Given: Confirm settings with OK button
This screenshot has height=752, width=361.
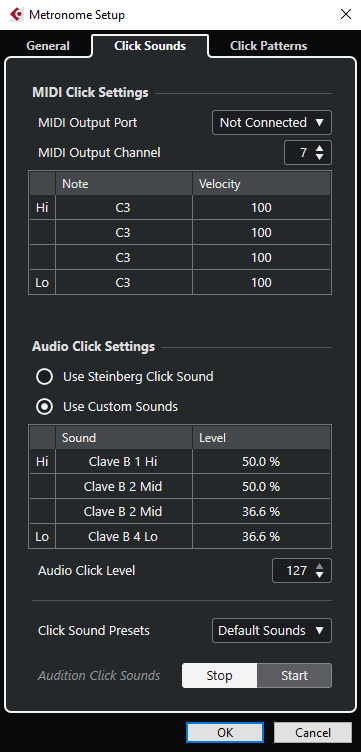Looking at the screenshot, I should [225, 732].
